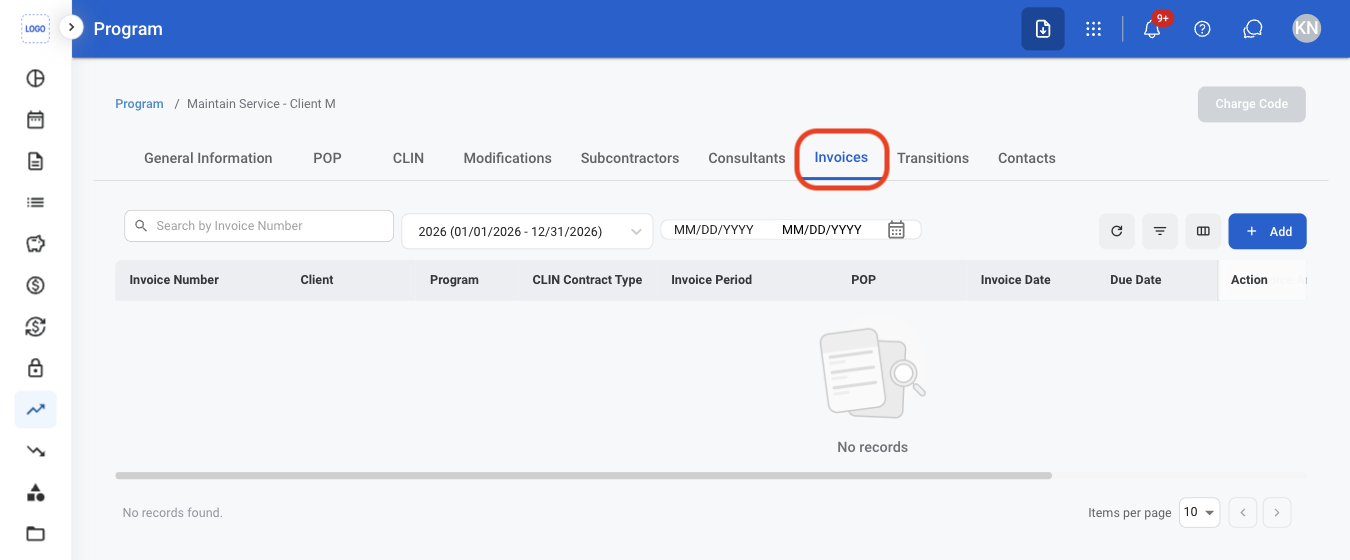Sort by Client column header
1350x560 pixels.
tap(317, 280)
